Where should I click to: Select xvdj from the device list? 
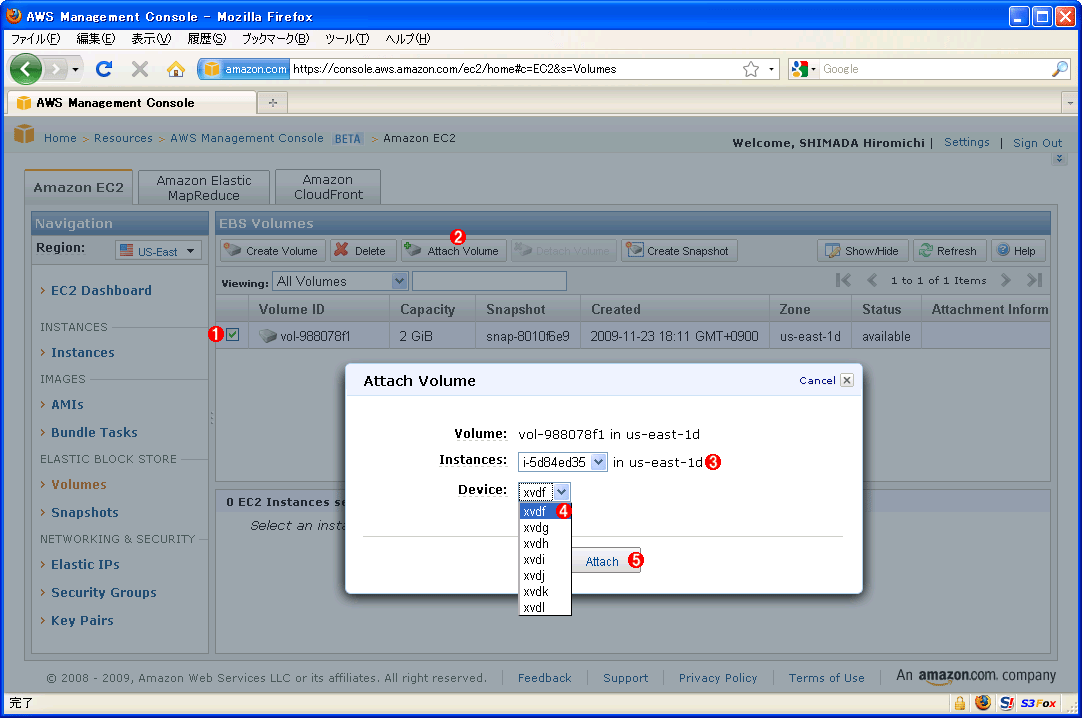tap(544, 575)
